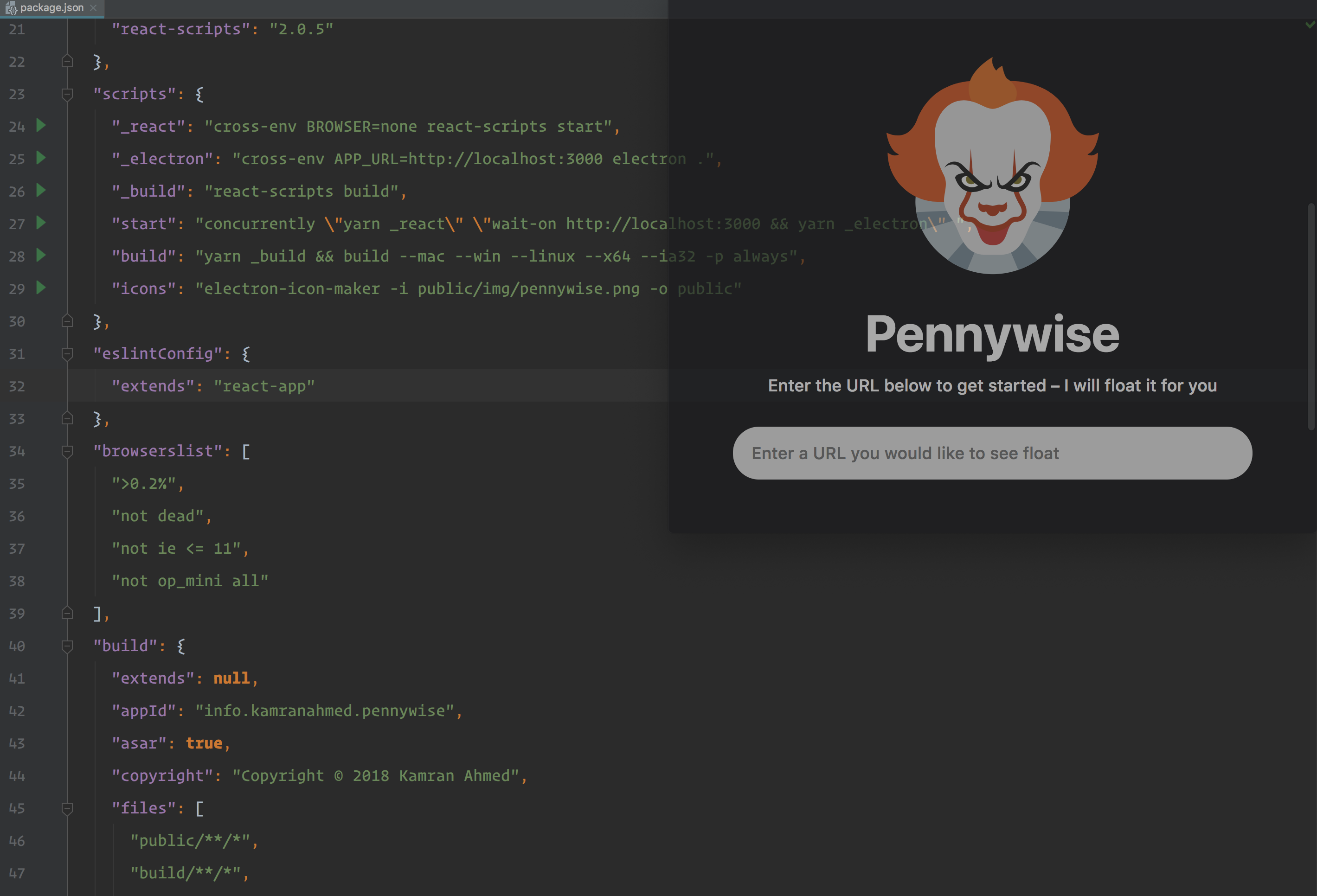Click the editor vertical scrollbar
This screenshot has height=896, width=1317.
(1311, 317)
